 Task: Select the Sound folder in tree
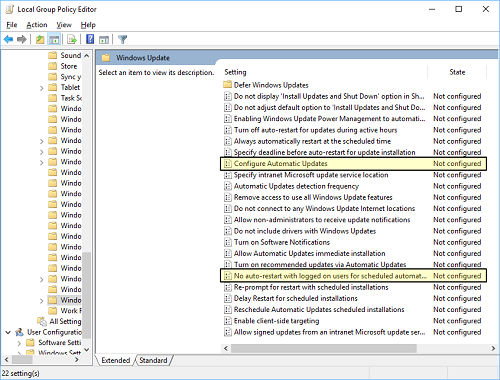click(65, 55)
